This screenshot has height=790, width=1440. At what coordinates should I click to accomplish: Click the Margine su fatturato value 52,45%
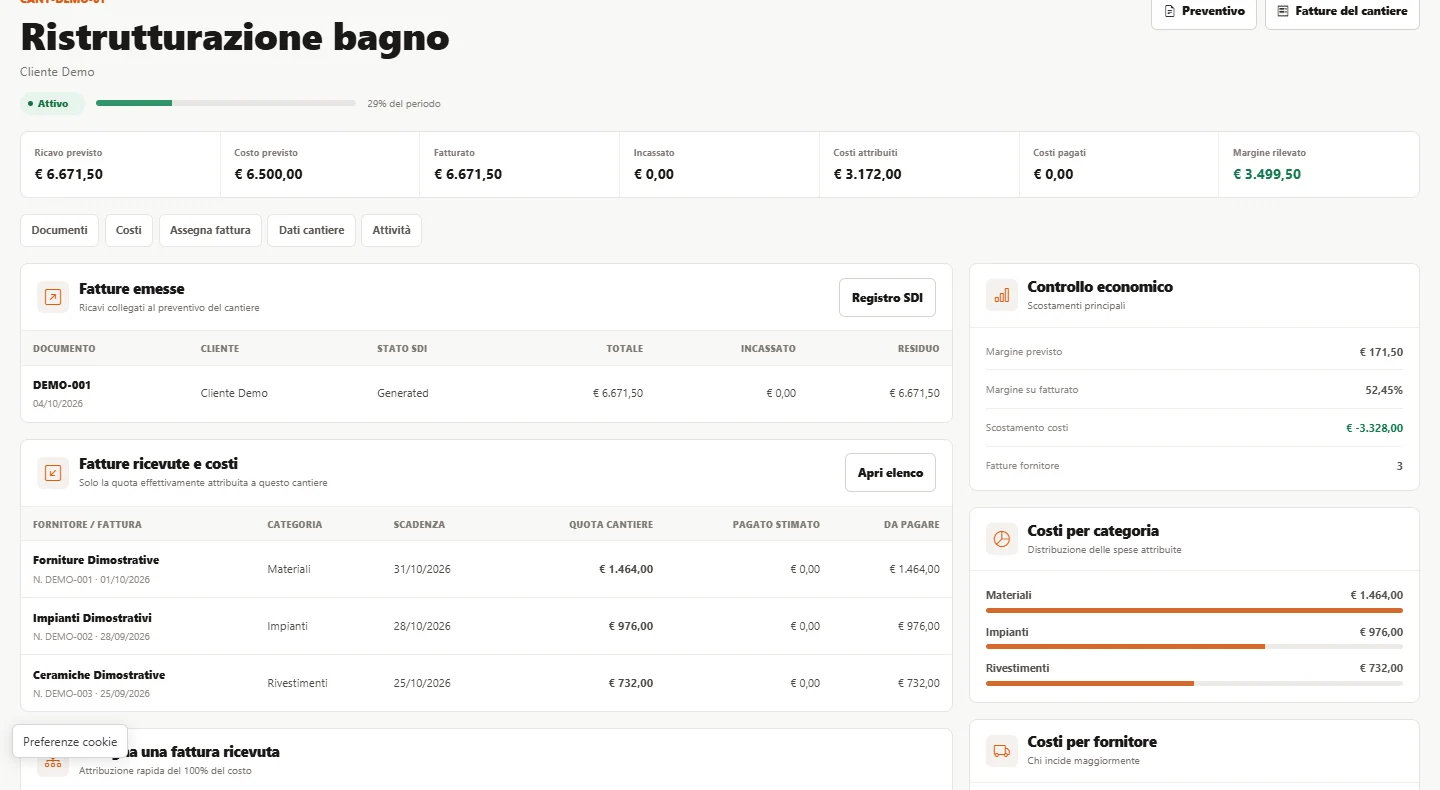[1384, 390]
